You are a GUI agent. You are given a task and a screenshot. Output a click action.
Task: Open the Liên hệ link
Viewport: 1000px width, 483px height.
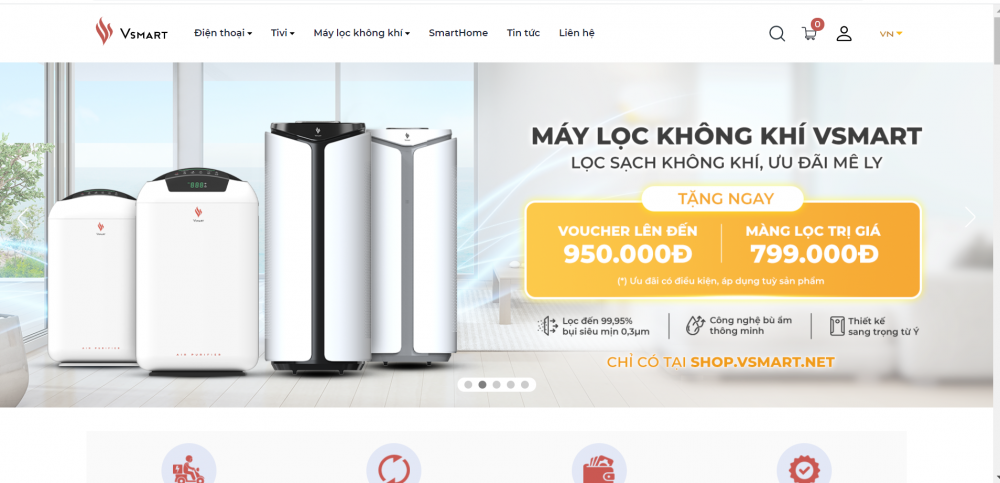[x=577, y=33]
